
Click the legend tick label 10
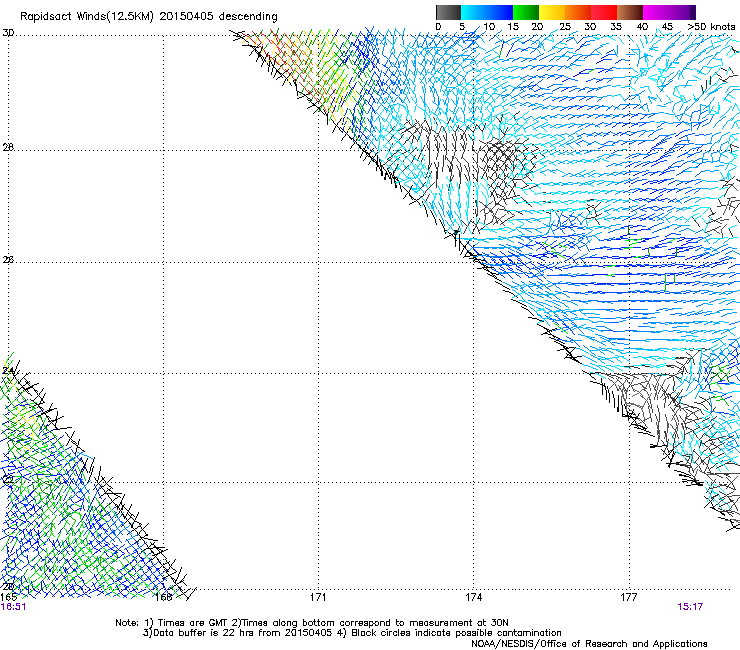point(489,27)
